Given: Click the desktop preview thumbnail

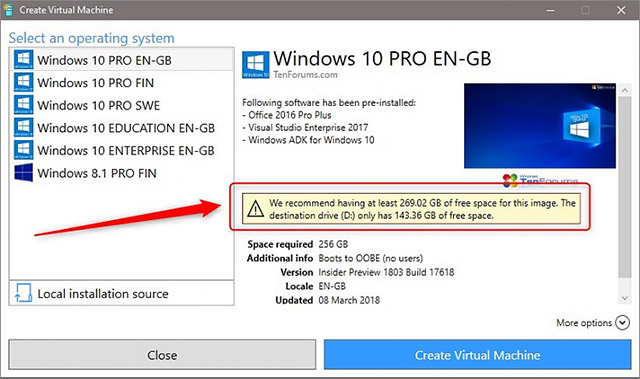Looking at the screenshot, I should click(540, 126).
